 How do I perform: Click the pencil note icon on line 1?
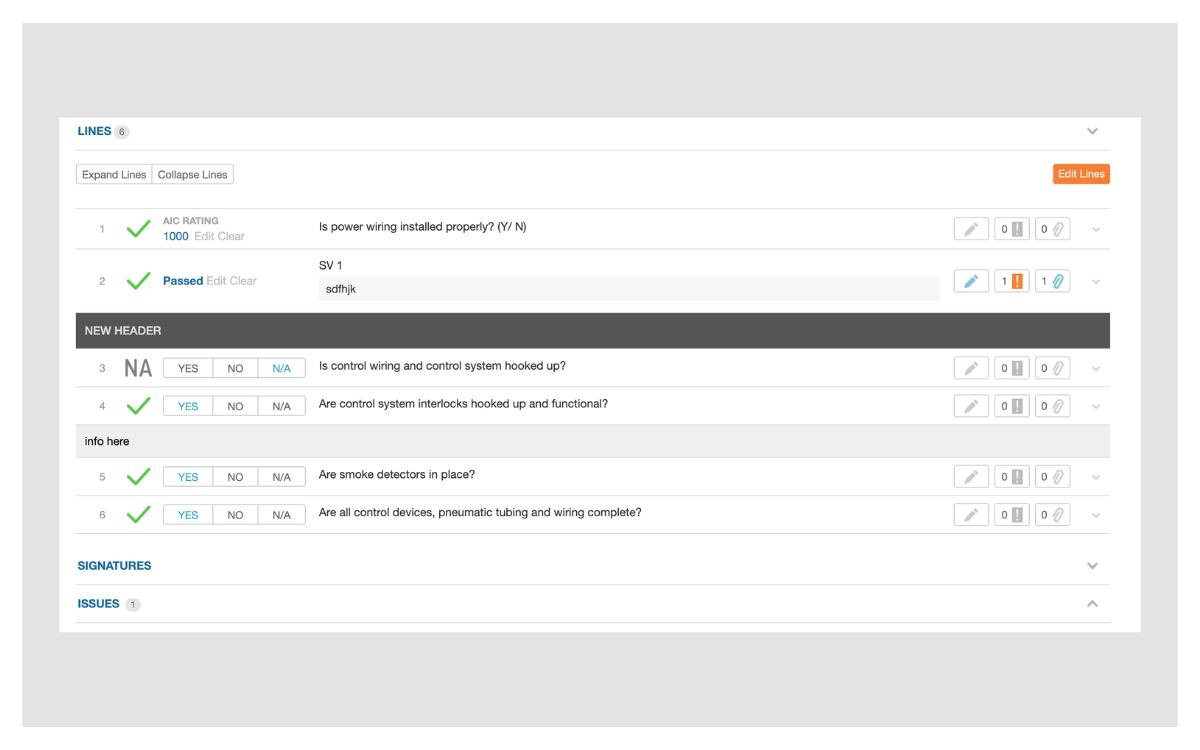point(971,229)
